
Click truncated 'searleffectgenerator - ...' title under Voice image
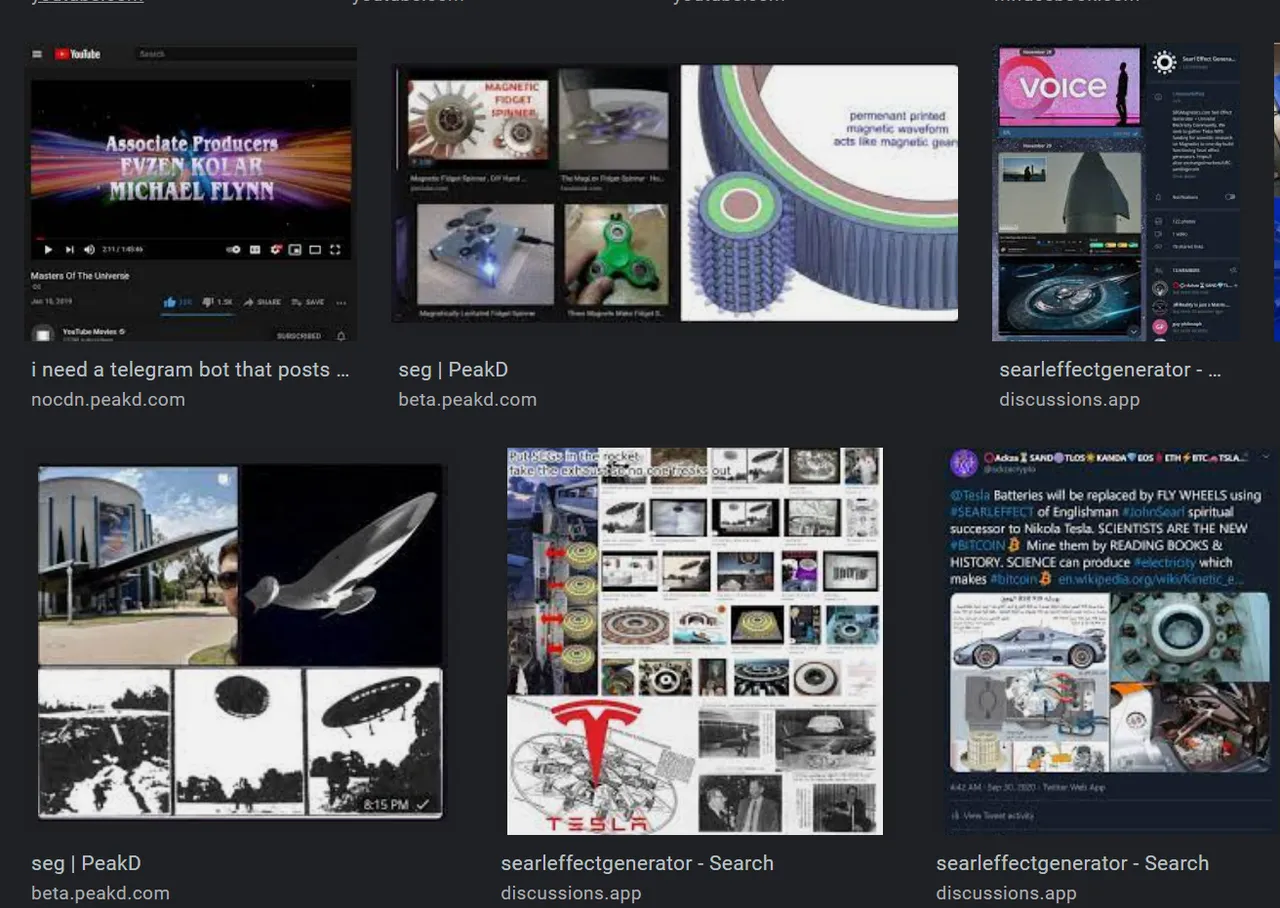[1110, 369]
